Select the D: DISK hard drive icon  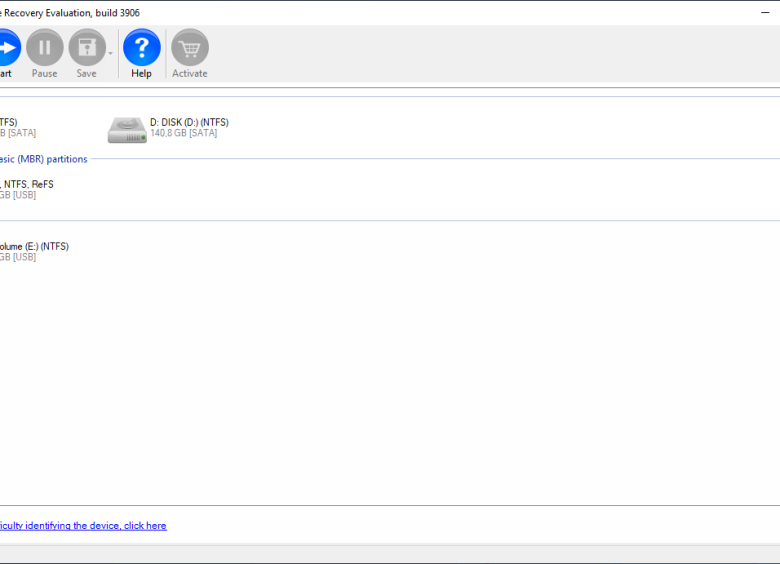click(126, 128)
